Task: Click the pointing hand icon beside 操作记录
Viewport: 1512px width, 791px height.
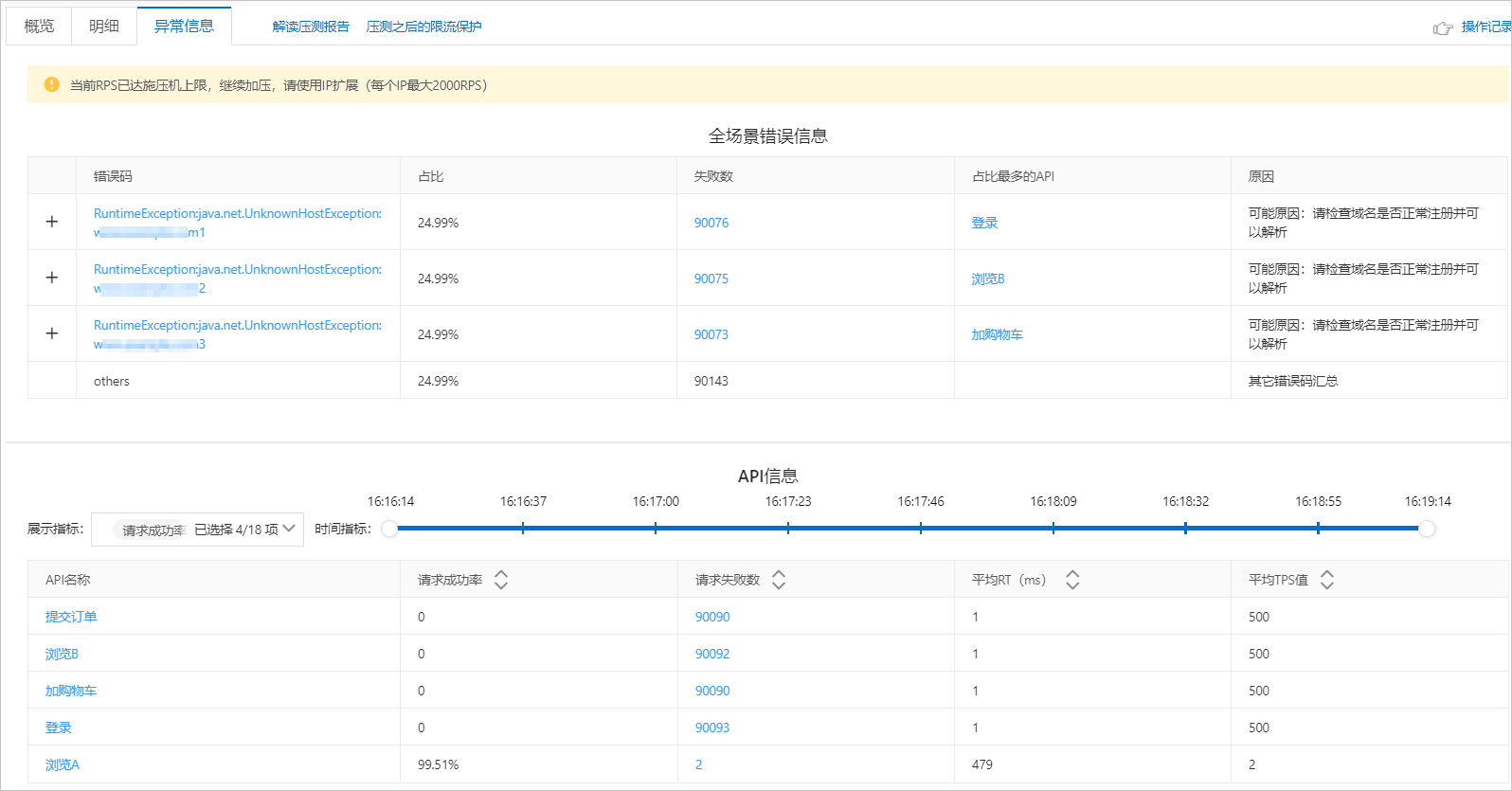Action: [x=1443, y=27]
